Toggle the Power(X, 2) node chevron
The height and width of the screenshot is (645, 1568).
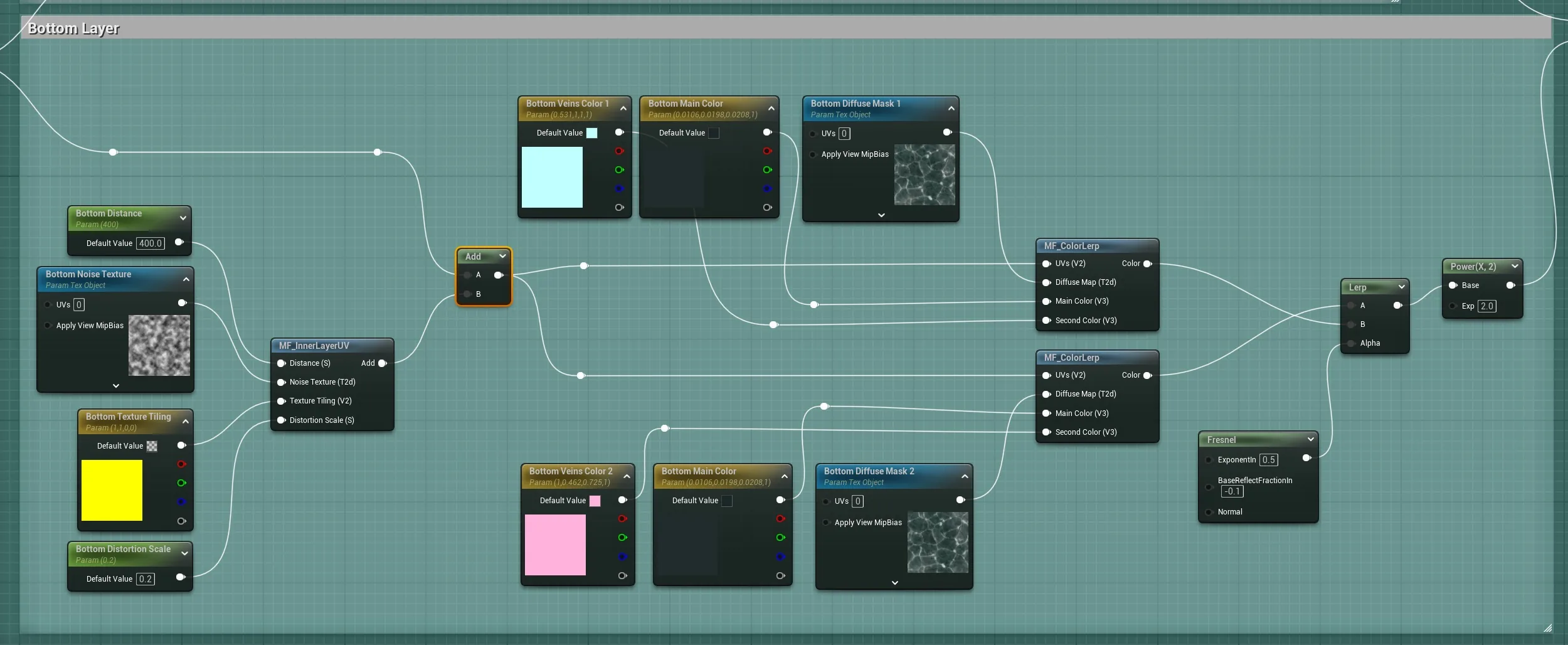coord(1515,266)
